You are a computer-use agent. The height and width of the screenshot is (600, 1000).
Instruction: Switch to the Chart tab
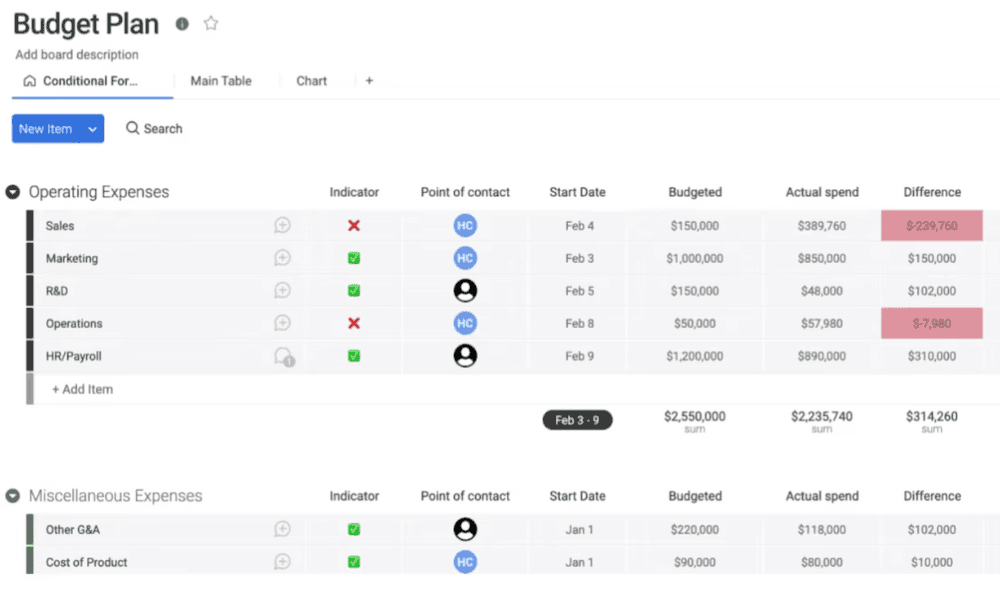(x=311, y=81)
